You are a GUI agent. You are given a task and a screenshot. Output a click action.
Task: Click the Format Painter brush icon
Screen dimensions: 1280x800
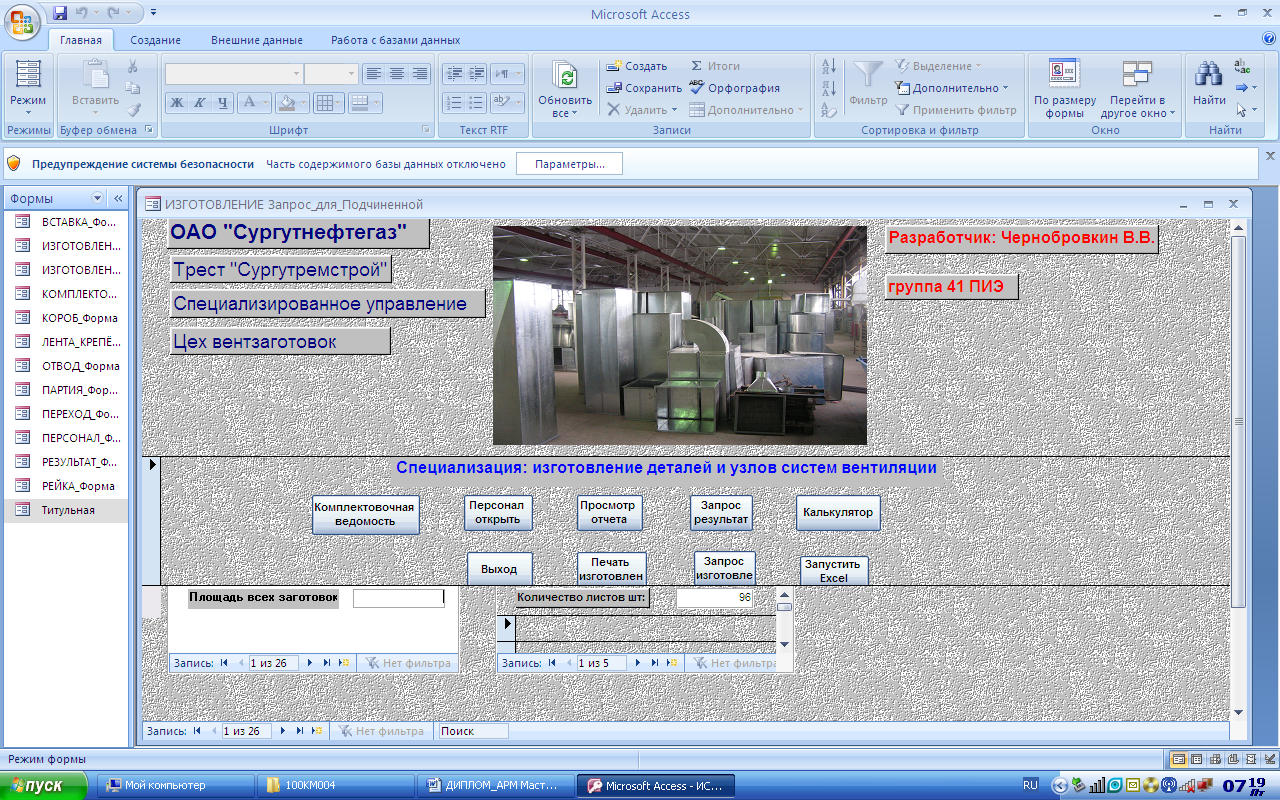(132, 110)
